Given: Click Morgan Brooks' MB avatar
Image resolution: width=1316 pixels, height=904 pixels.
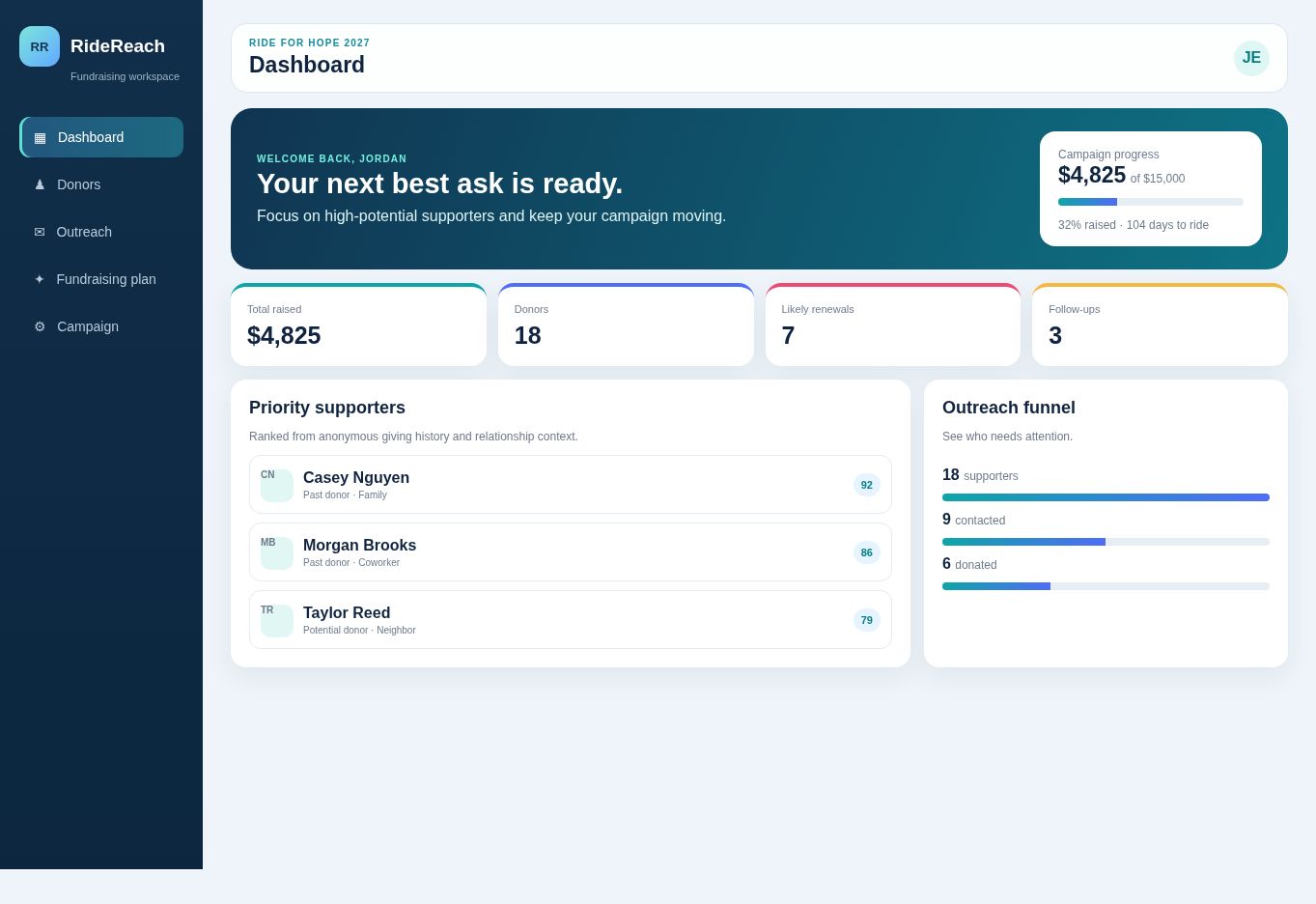Looking at the screenshot, I should point(277,552).
